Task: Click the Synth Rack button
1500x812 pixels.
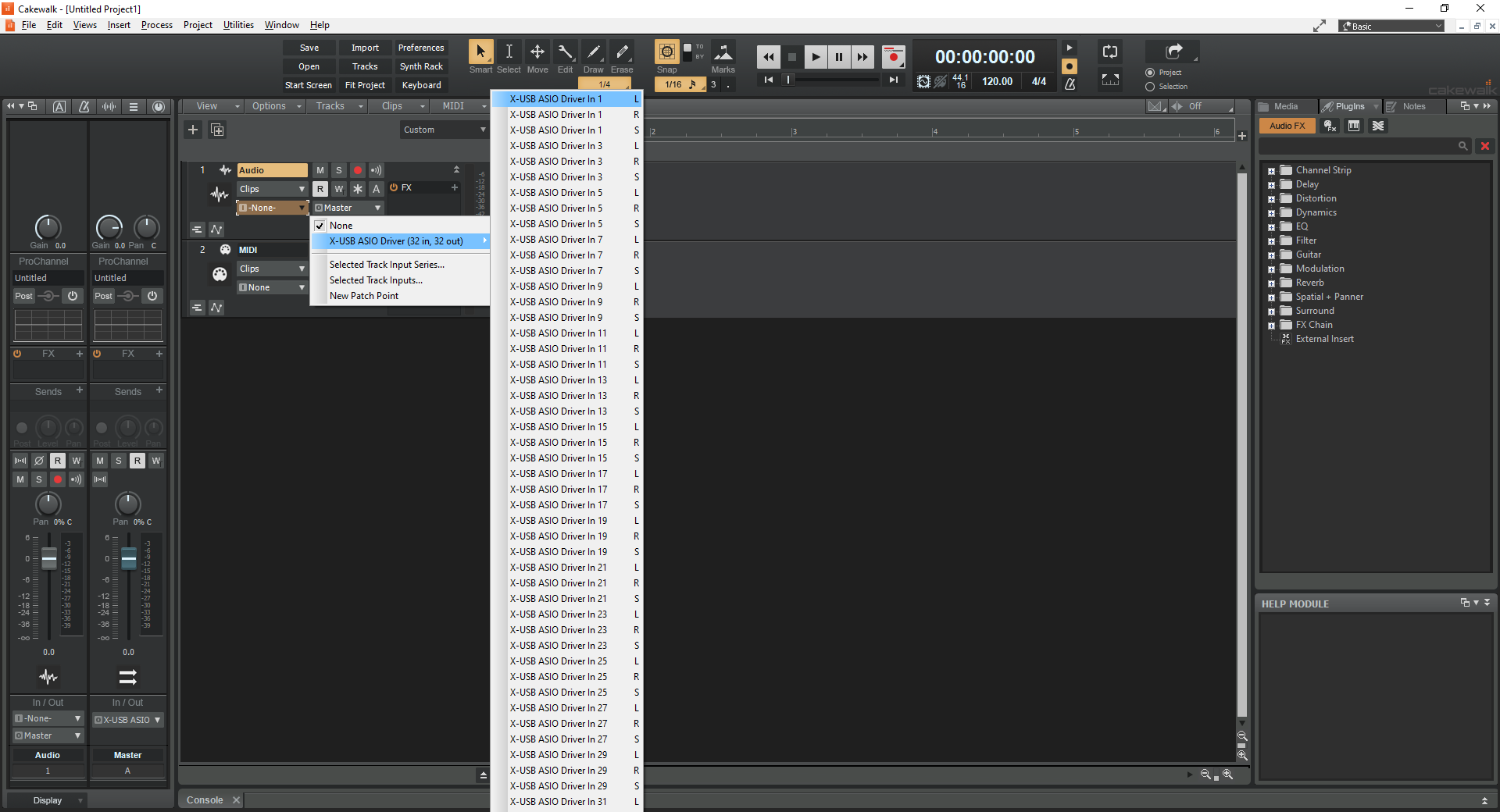Action: (421, 66)
